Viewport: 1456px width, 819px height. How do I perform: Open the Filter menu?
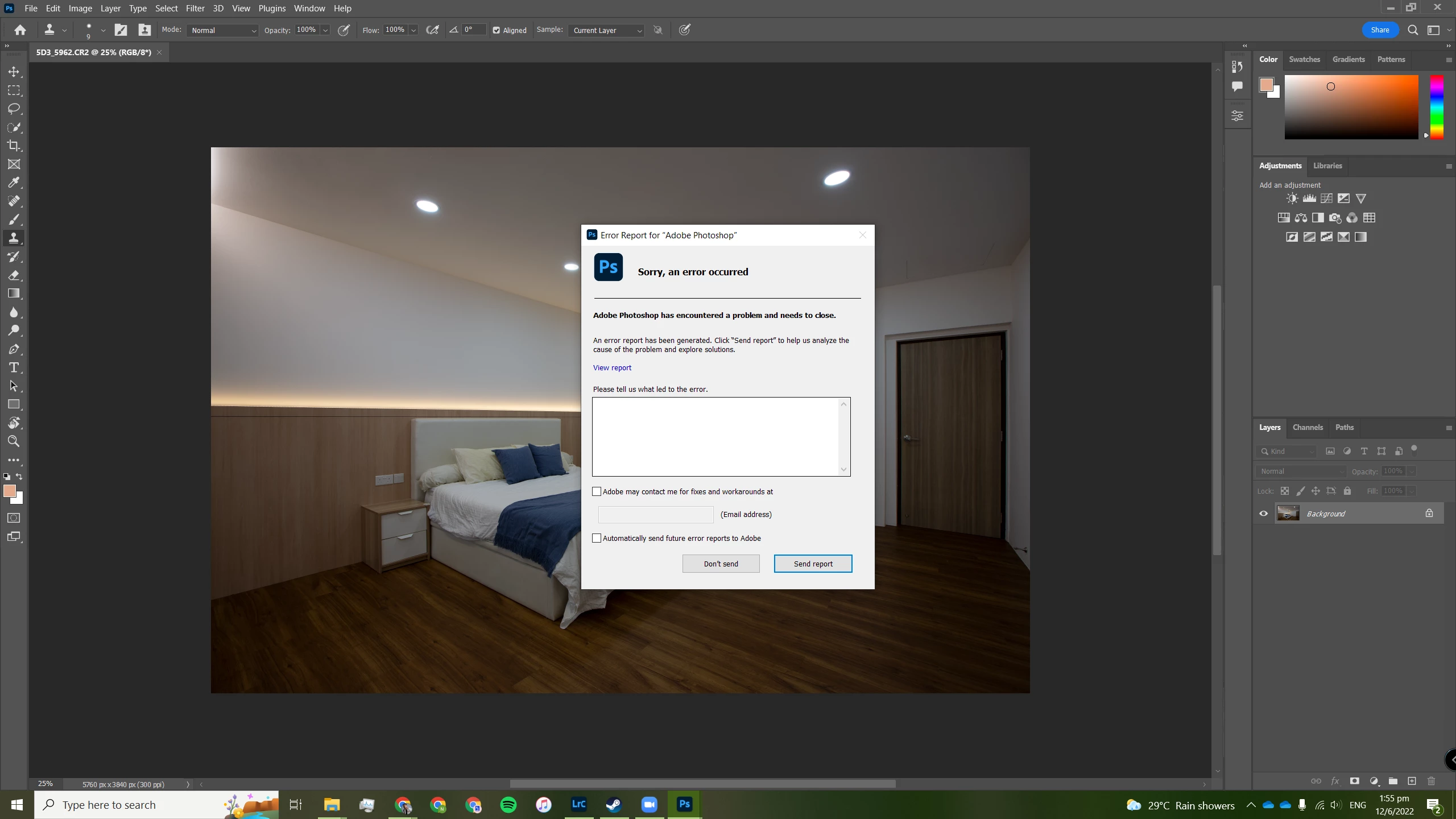coord(195,9)
